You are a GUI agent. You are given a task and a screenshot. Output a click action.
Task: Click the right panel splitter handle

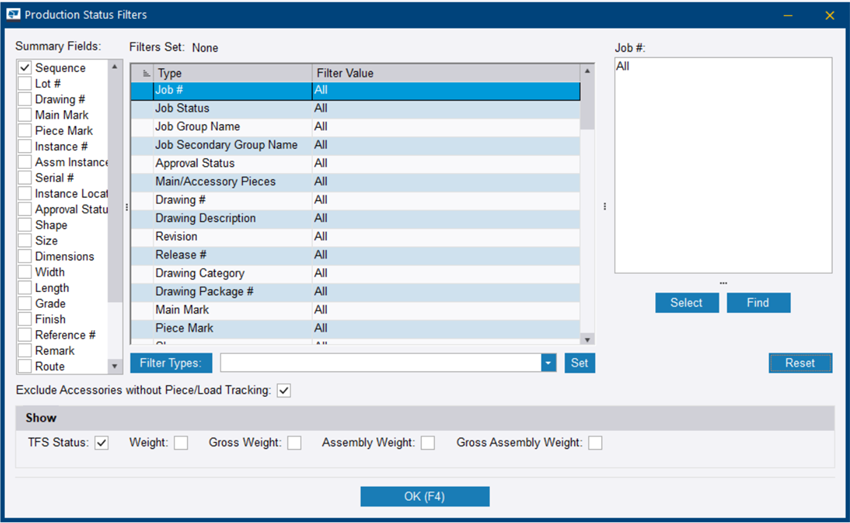(604, 207)
